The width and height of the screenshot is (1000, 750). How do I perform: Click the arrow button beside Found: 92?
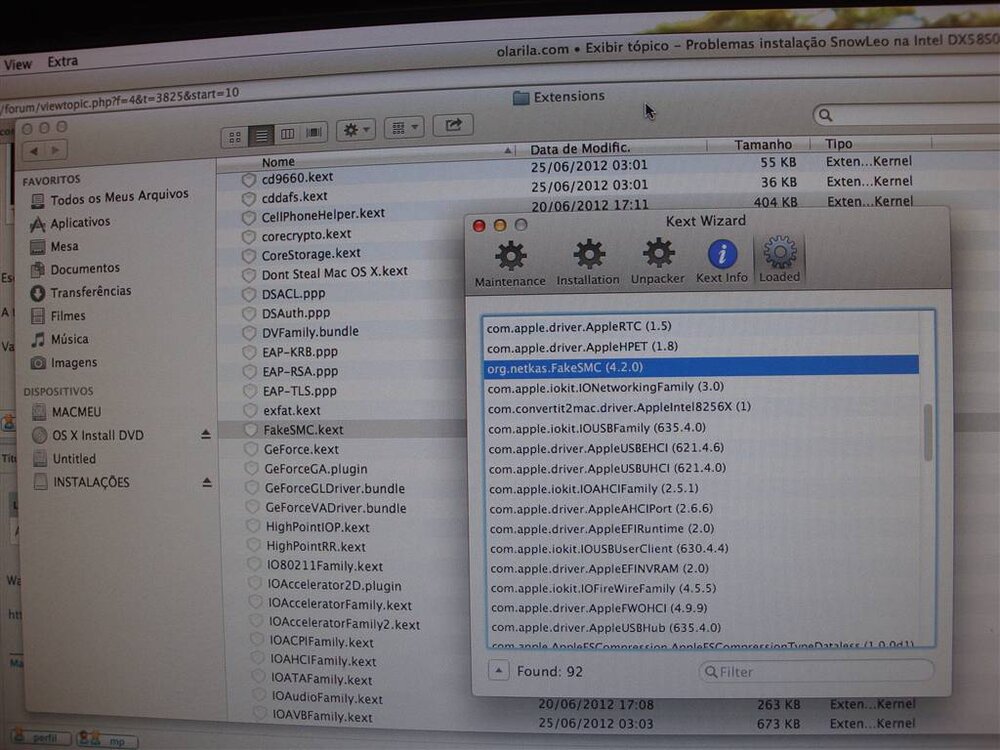coord(499,671)
